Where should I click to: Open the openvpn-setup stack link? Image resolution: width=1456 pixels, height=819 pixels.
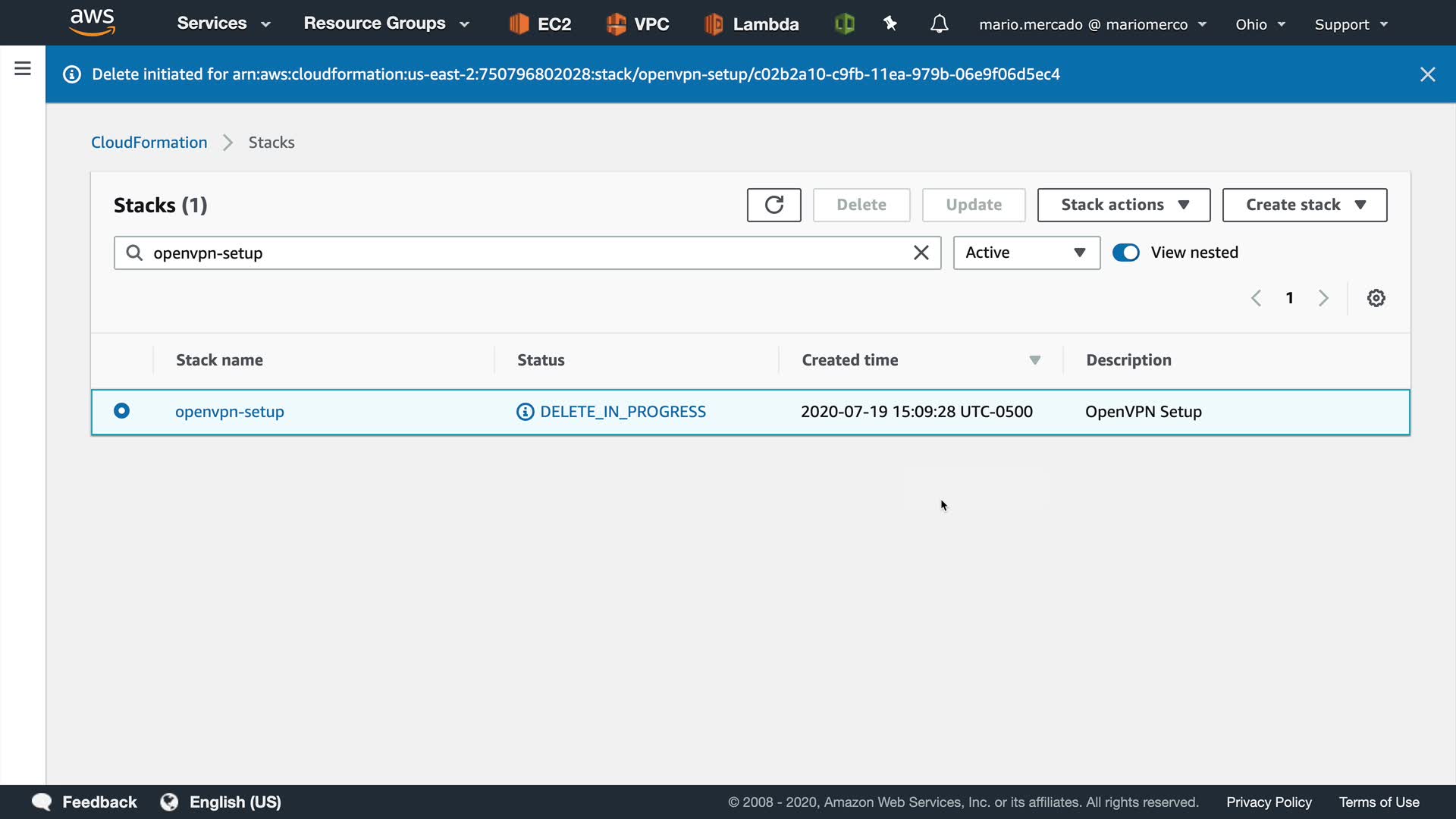[230, 412]
